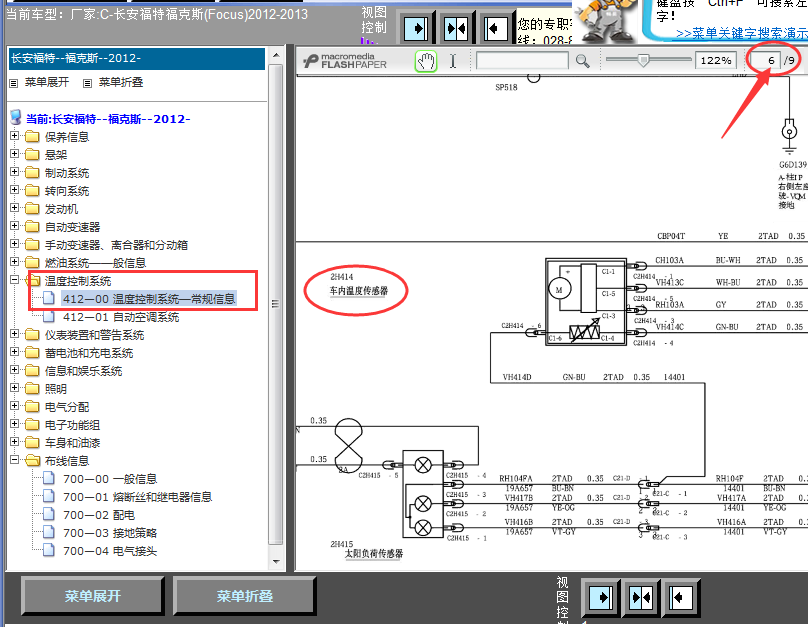808x627 pixels.
Task: Click document icon for 412—01 自动空调系统
Action: [49, 316]
